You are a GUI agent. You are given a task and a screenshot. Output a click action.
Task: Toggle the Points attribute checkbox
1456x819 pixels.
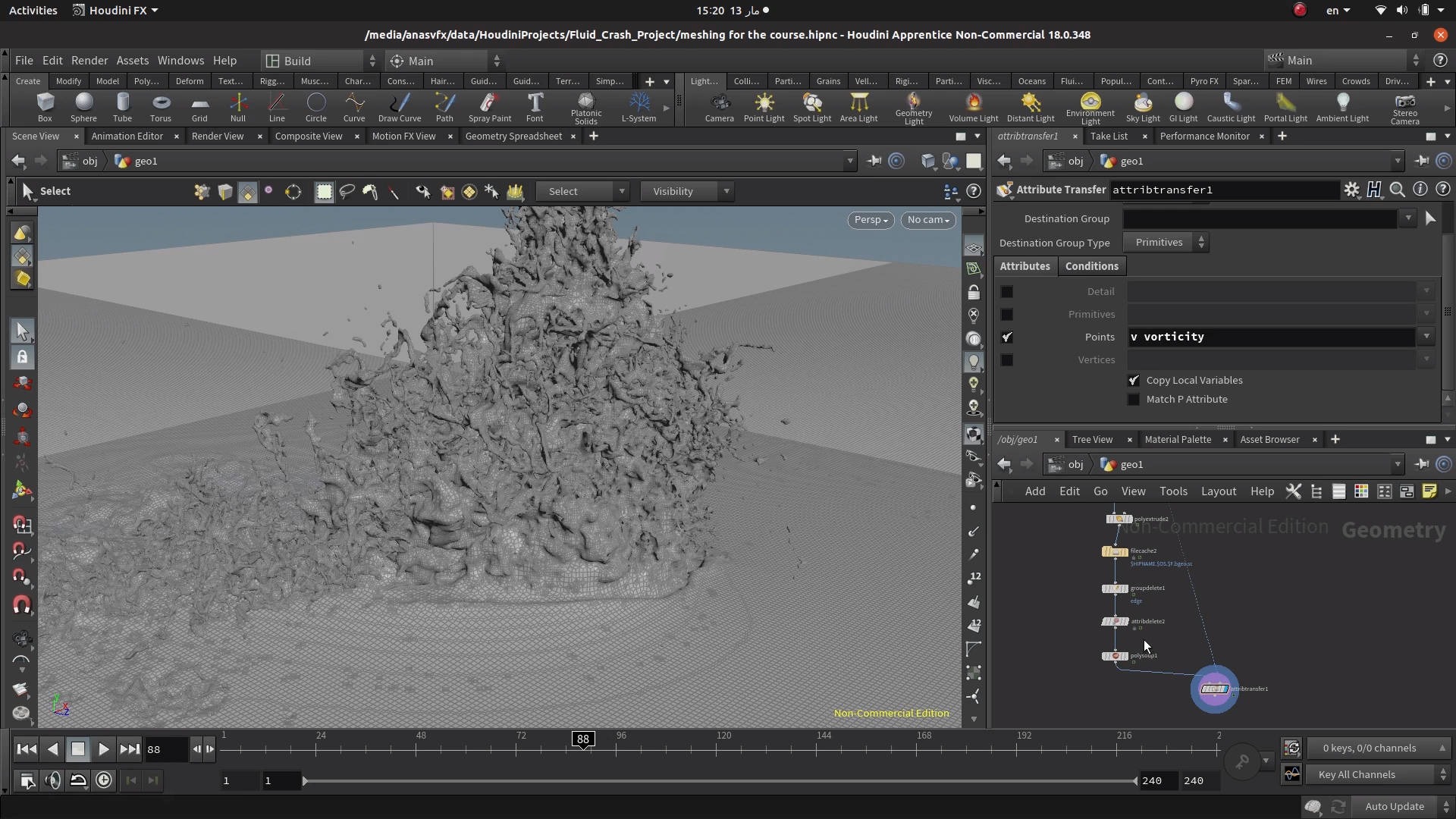[1007, 337]
